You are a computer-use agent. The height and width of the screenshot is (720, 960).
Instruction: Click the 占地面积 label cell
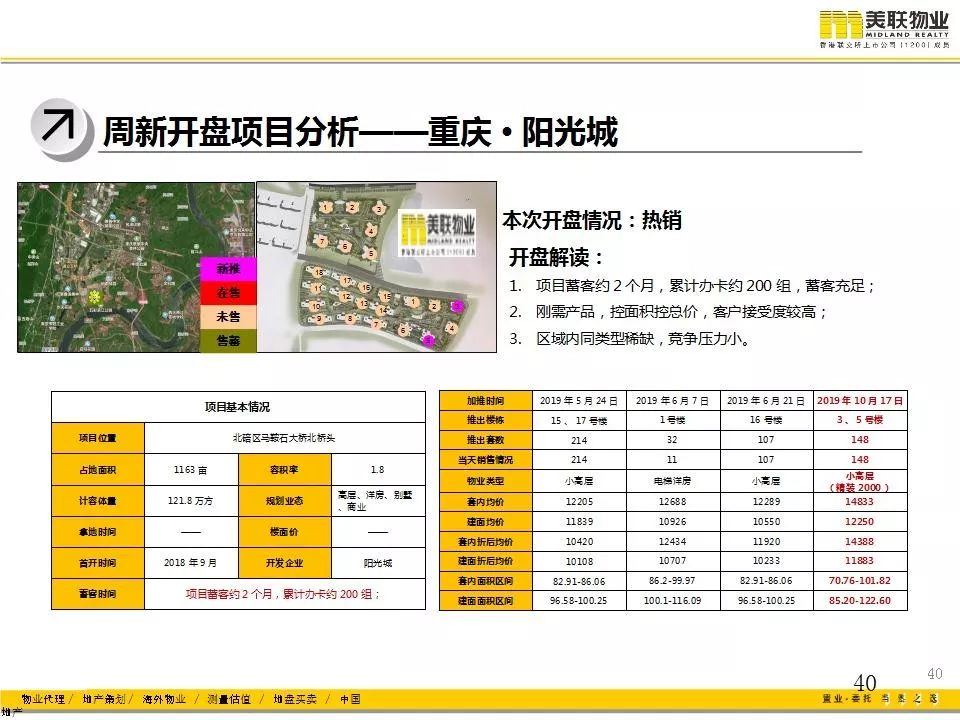[x=98, y=470]
